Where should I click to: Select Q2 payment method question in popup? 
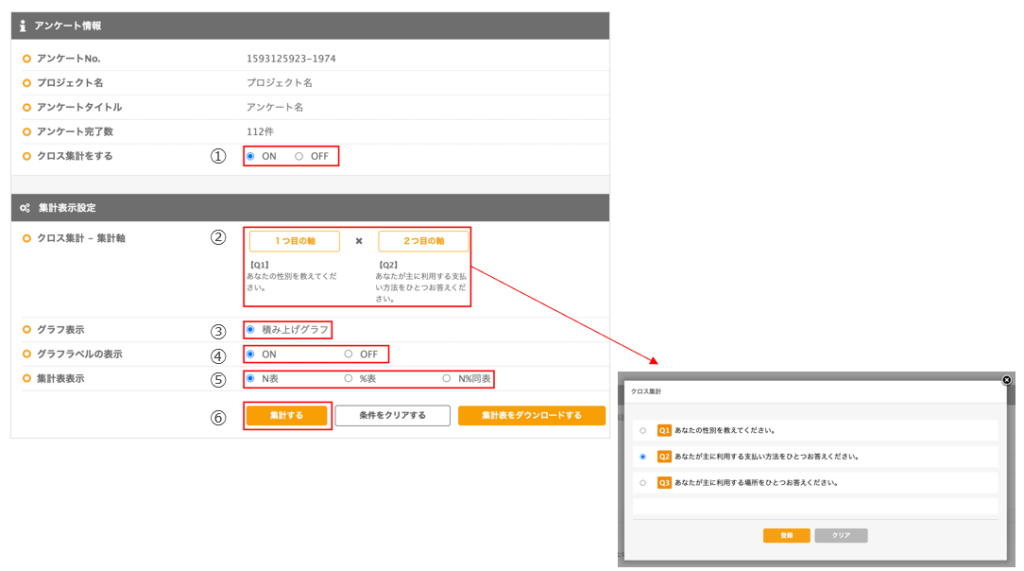coord(643,457)
